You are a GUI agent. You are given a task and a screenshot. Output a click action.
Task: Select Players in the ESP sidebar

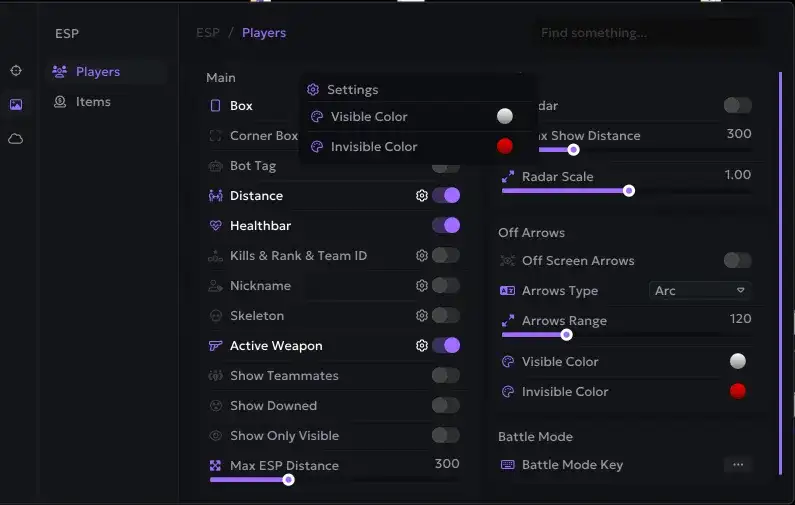point(97,72)
